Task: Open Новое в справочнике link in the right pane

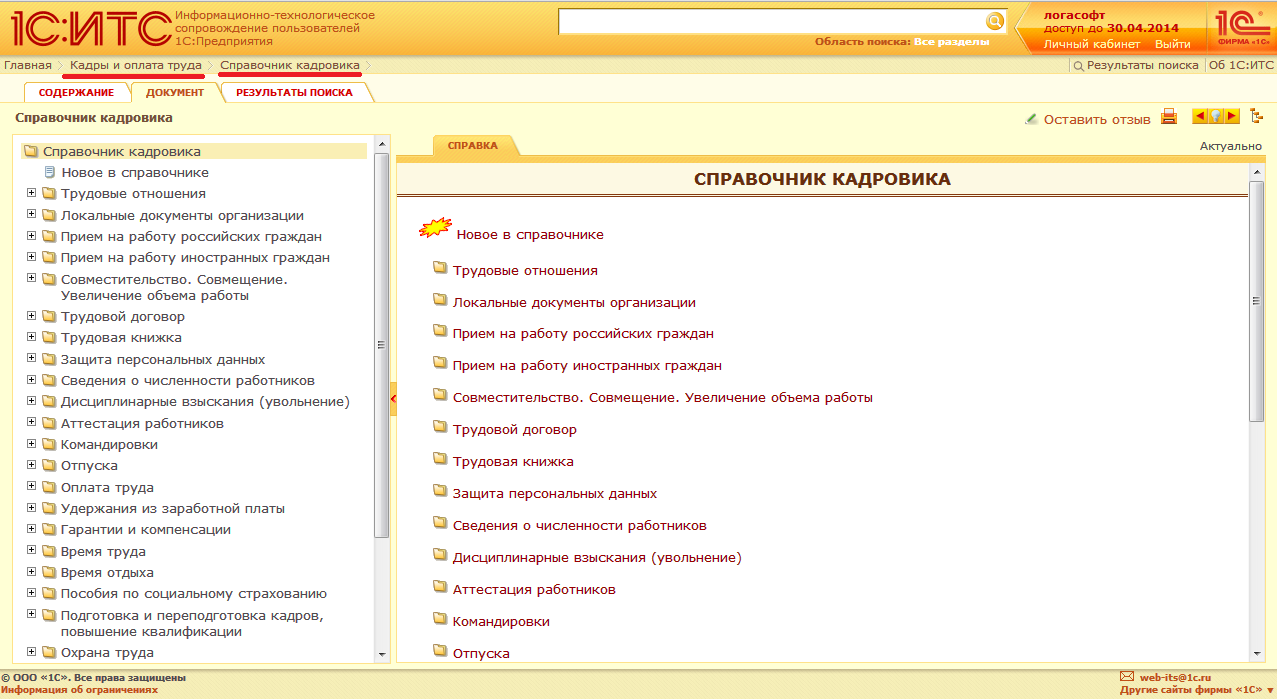Action: (x=530, y=234)
